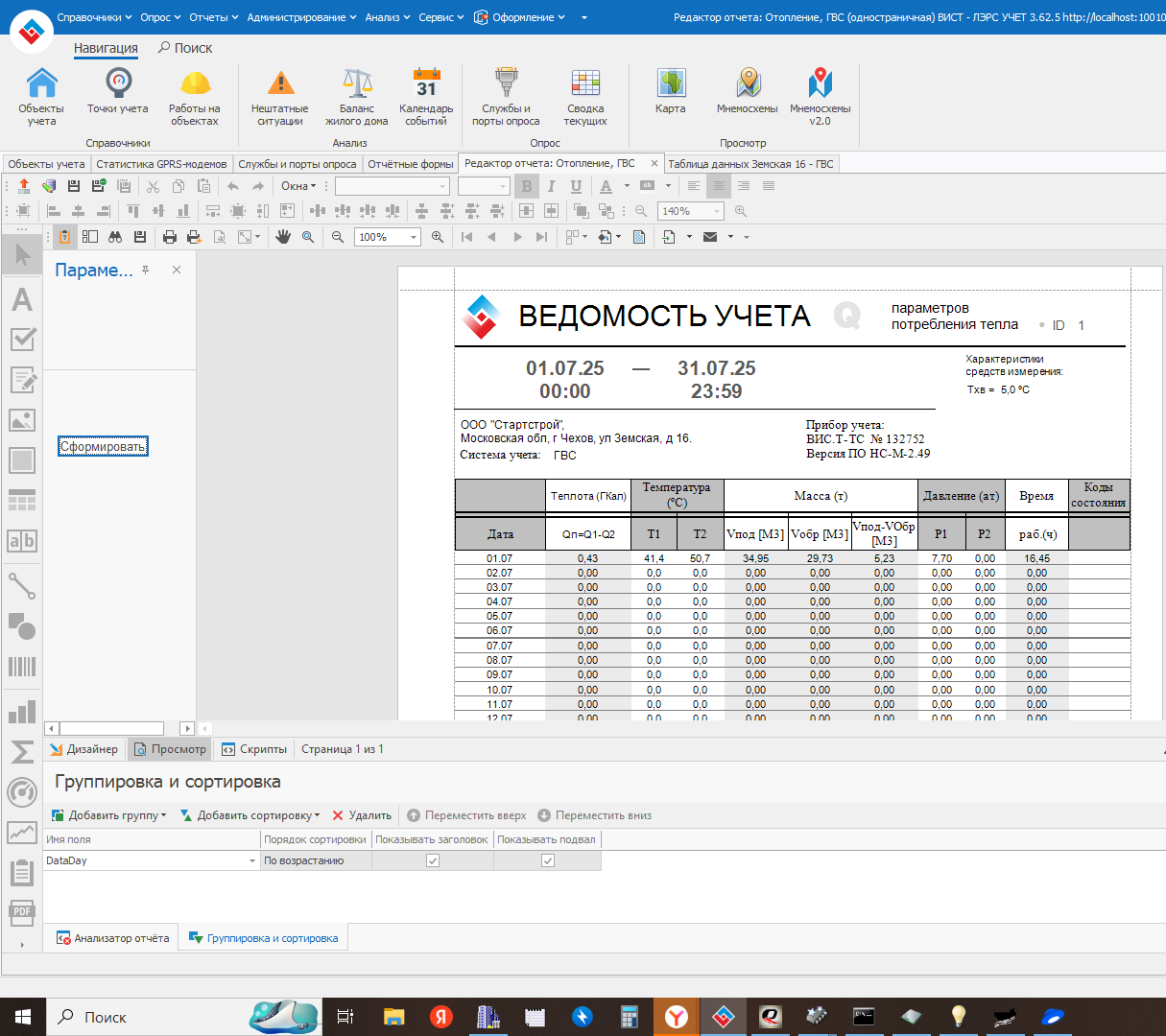Image resolution: width=1166 pixels, height=1036 pixels.
Task: Open the DataDay field name dropdown
Action: [252, 861]
